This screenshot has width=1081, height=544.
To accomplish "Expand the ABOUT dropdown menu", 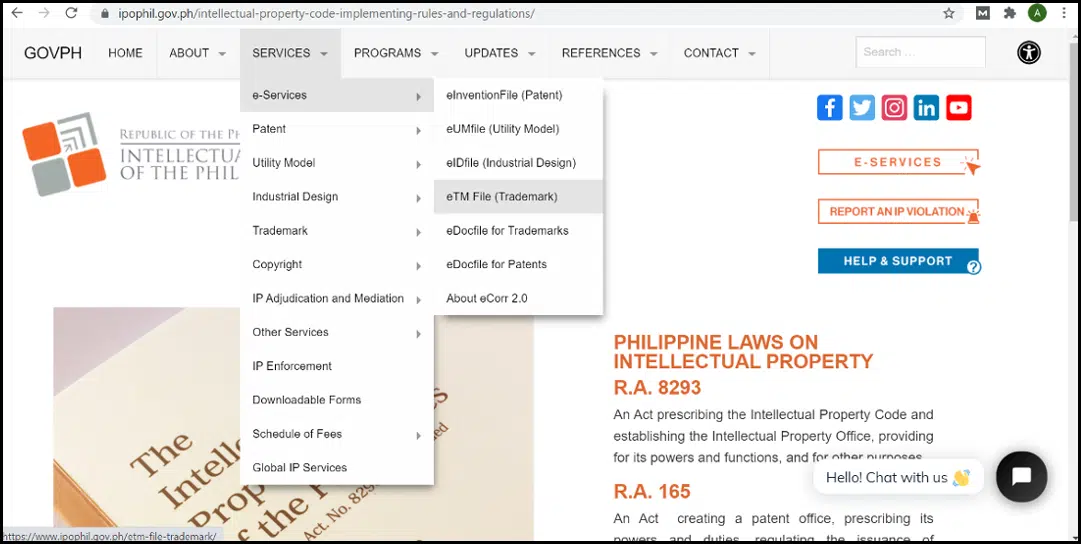I will pyautogui.click(x=197, y=53).
